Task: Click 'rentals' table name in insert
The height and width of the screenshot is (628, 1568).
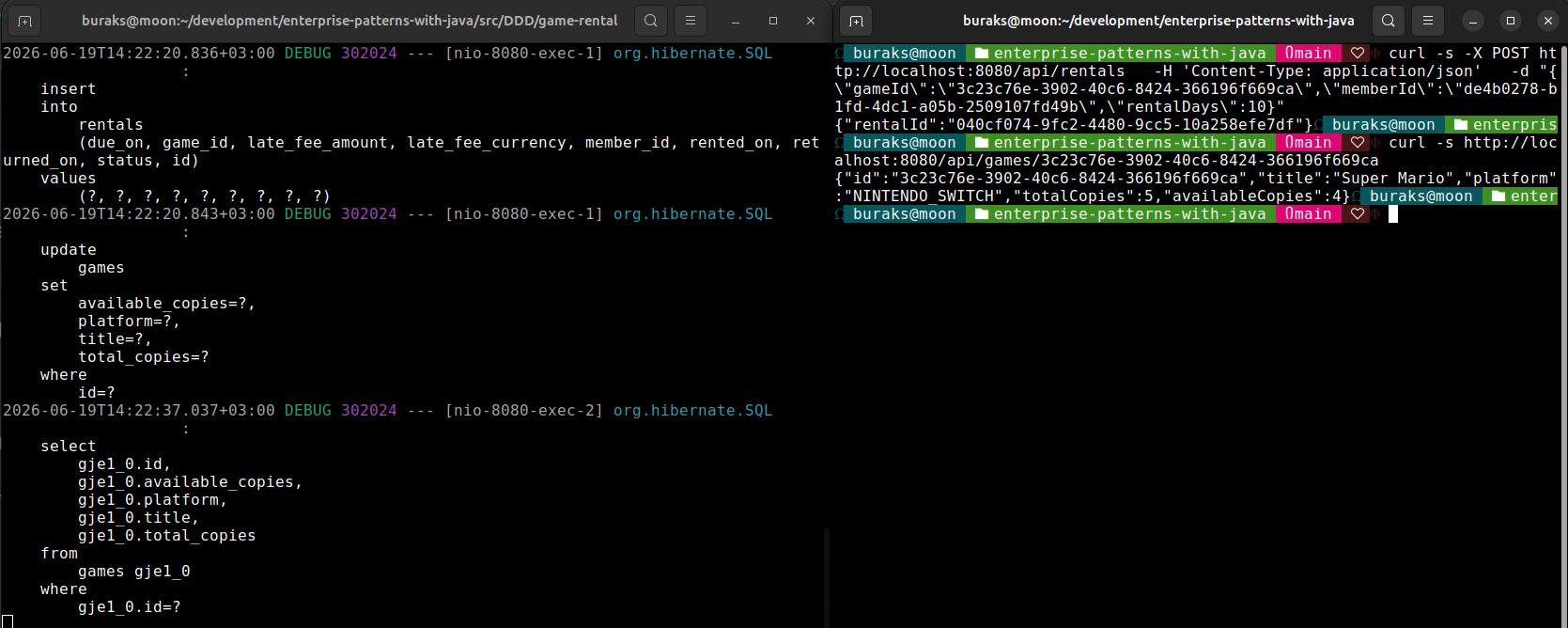Action: tap(111, 125)
